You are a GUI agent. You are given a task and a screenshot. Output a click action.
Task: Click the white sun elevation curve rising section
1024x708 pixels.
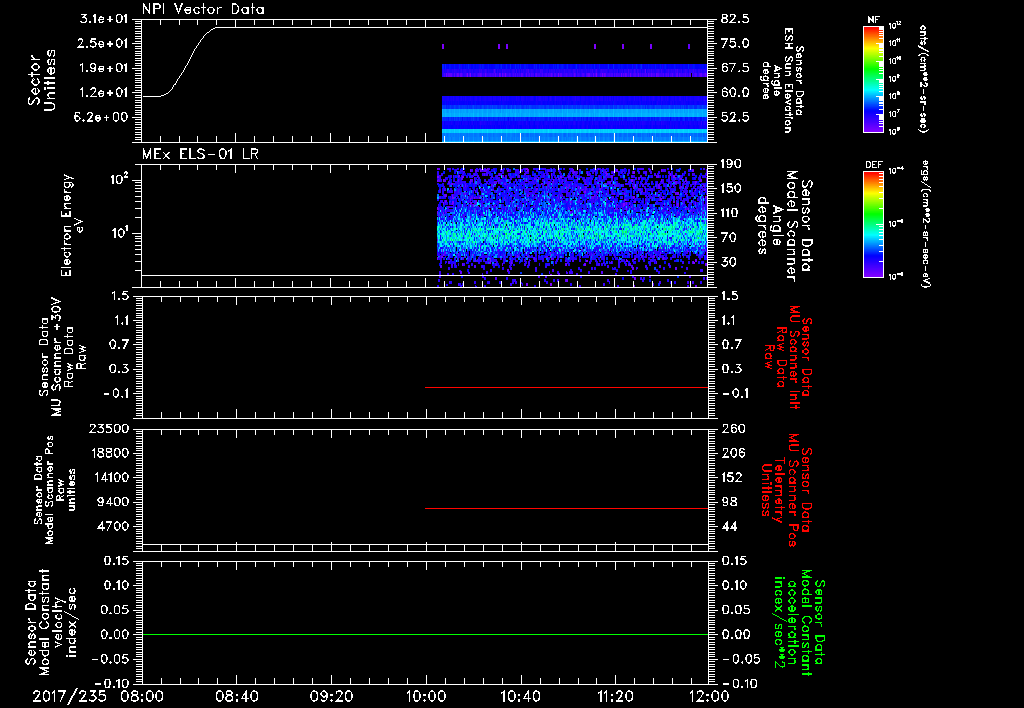point(189,61)
